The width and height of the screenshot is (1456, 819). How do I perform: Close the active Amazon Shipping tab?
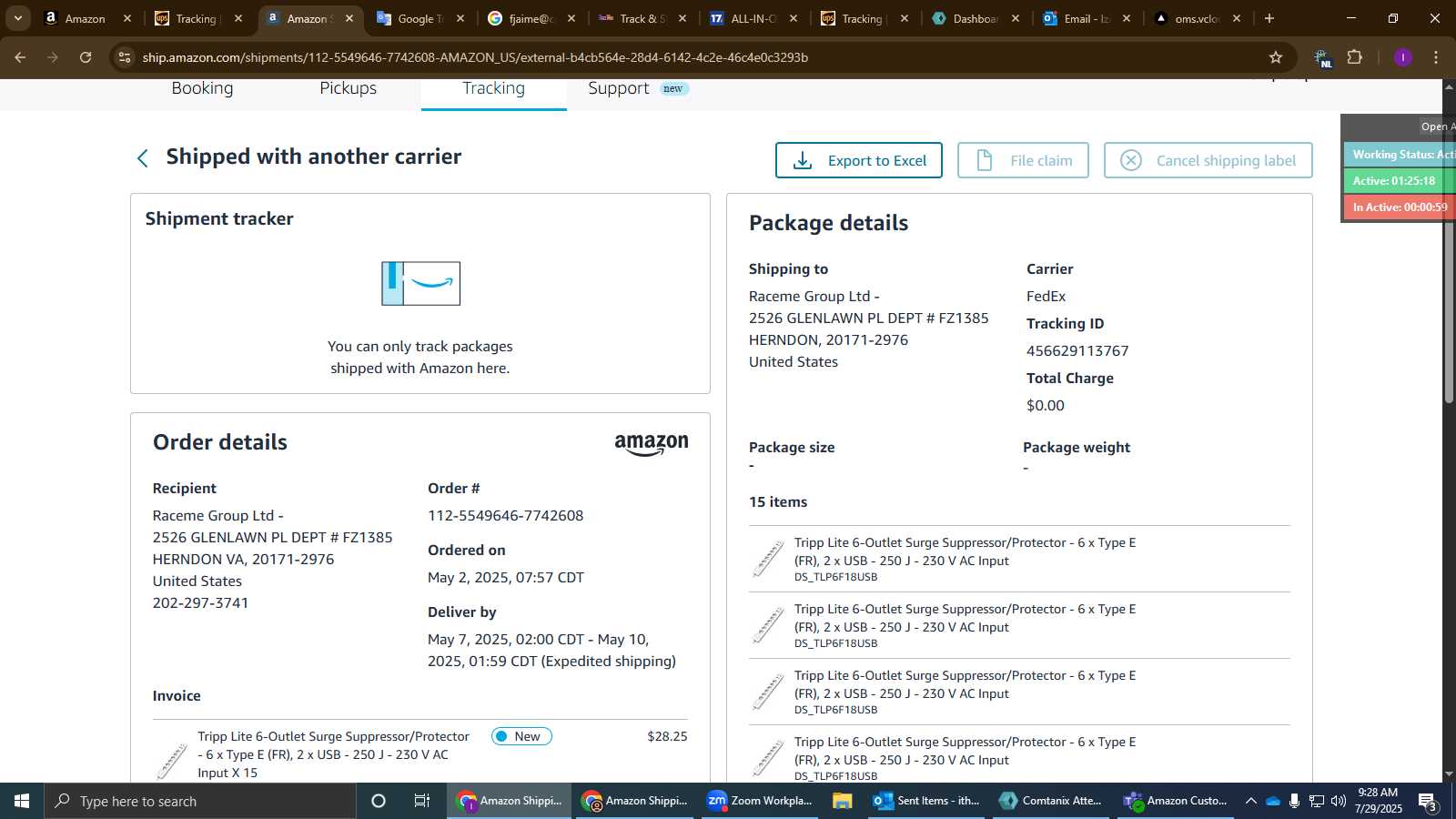[x=349, y=18]
